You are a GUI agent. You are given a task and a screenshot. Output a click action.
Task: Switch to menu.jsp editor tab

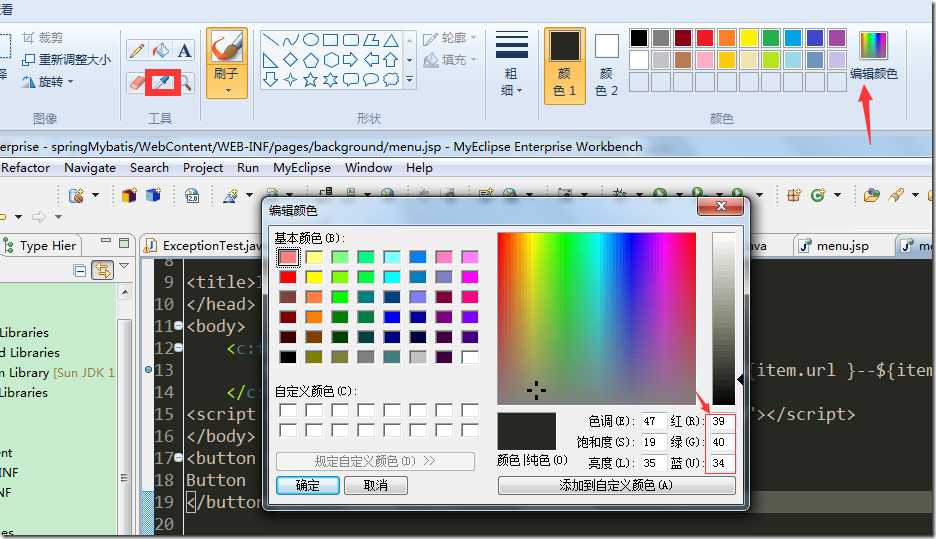835,245
